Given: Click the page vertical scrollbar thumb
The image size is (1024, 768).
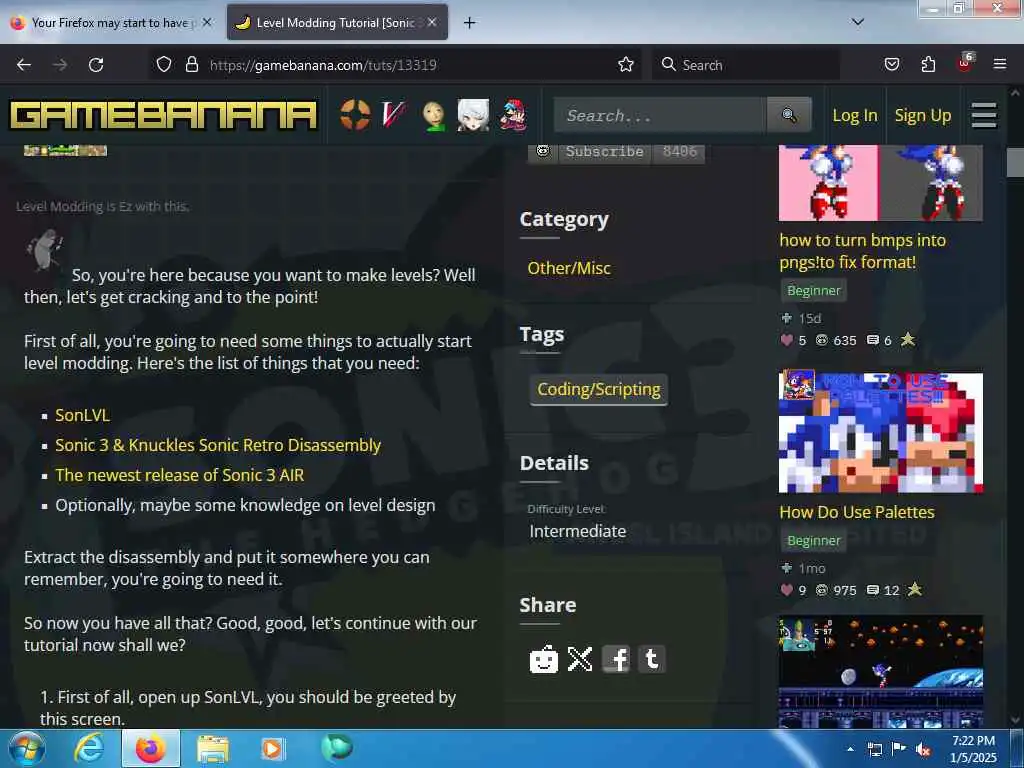Looking at the screenshot, I should [1015, 162].
